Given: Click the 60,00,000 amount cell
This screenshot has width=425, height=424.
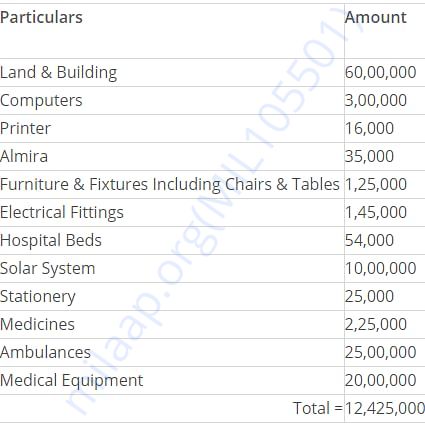Looking at the screenshot, I should point(380,72).
